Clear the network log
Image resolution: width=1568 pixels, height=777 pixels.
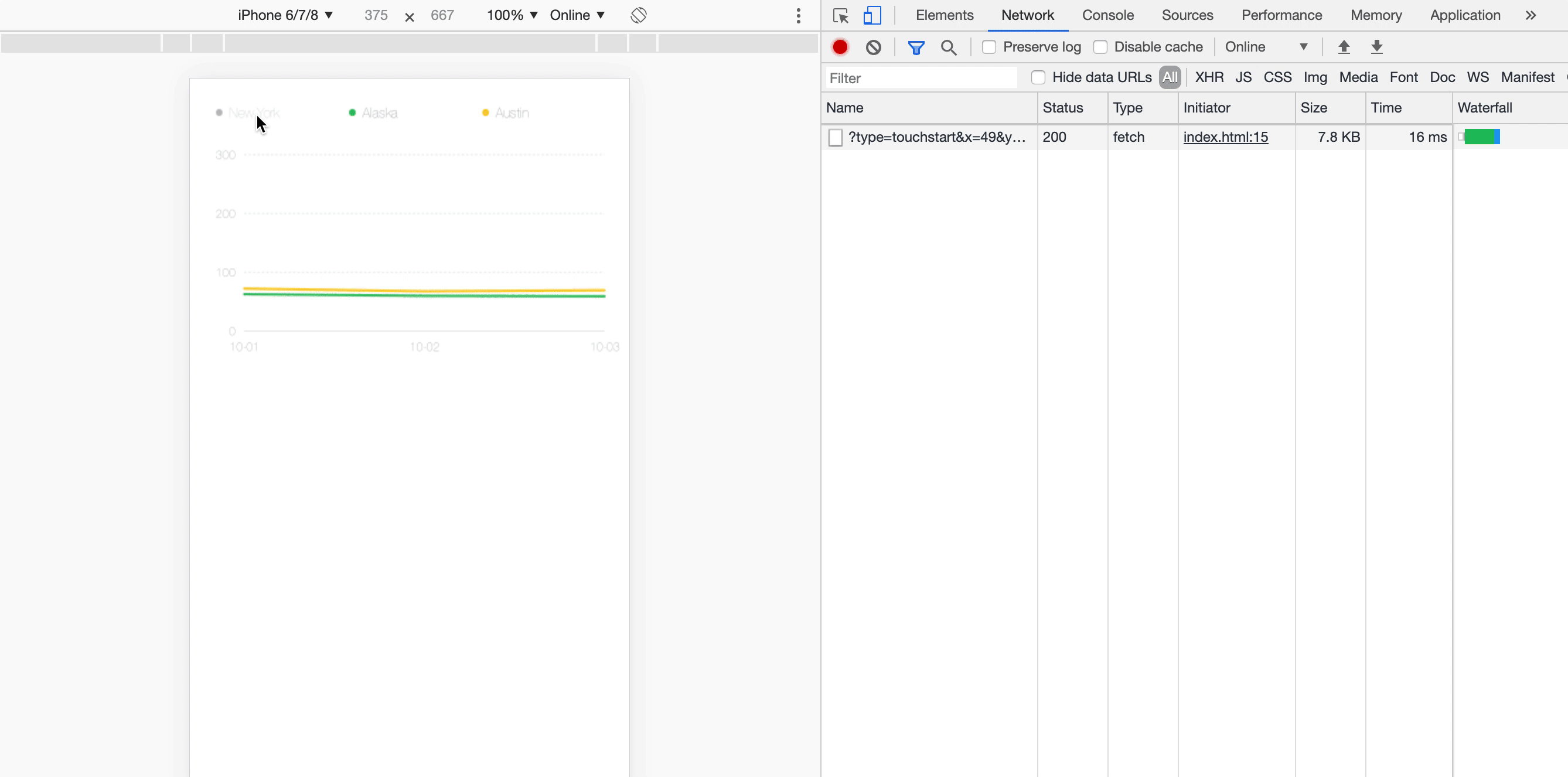click(874, 47)
